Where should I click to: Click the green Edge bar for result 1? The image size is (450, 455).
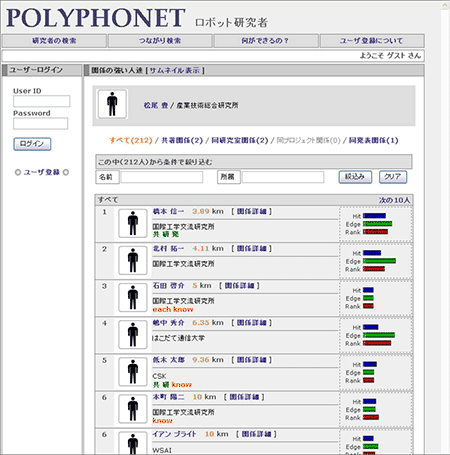coord(377,224)
